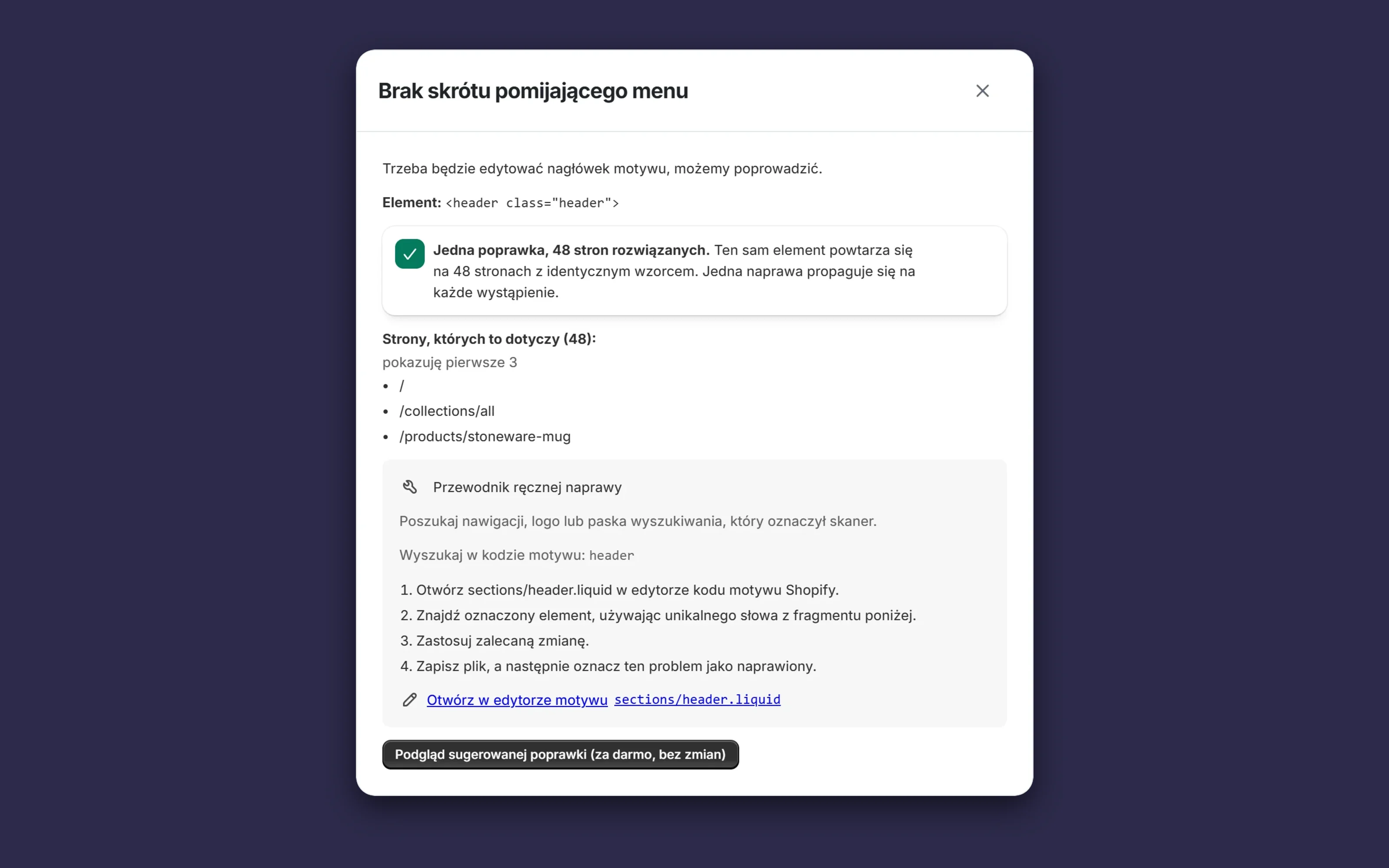This screenshot has height=868, width=1389.
Task: Click the '/' root page entry
Action: point(402,386)
